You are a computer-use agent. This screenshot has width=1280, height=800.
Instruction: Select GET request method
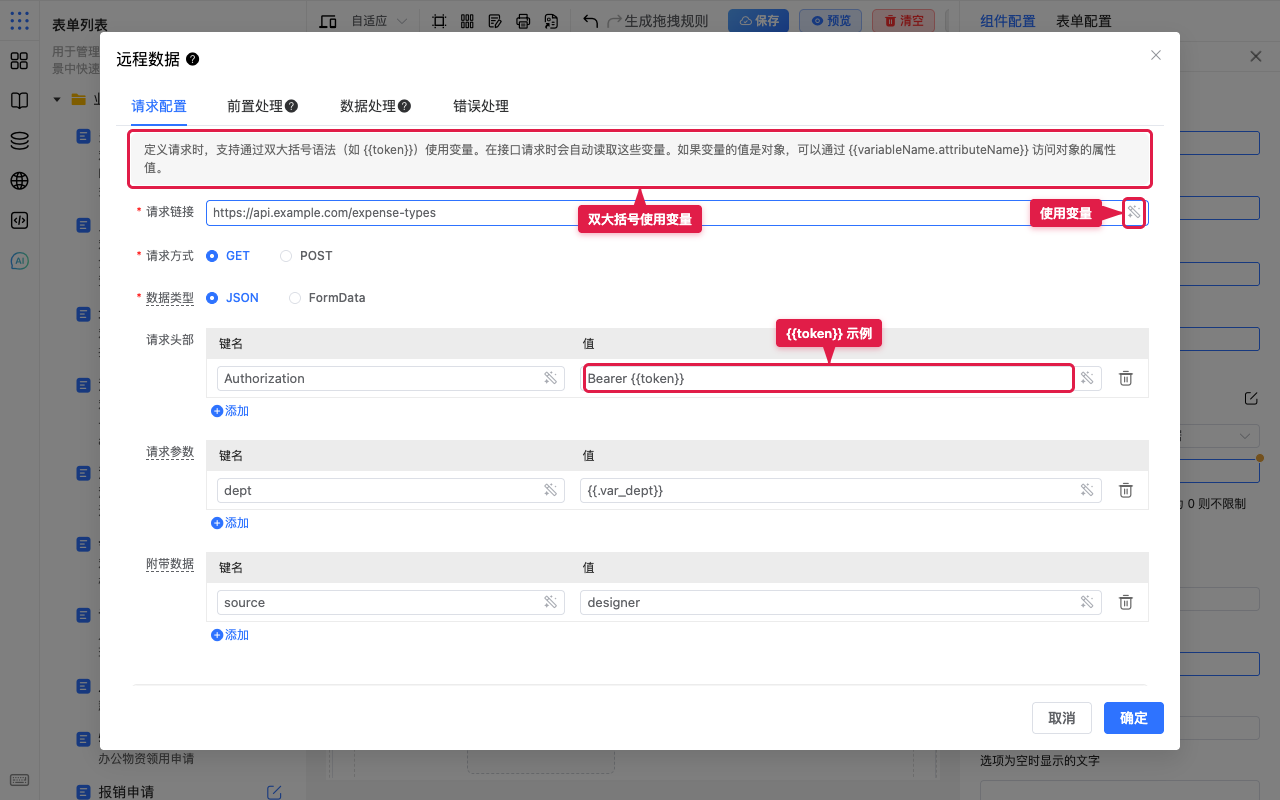[x=228, y=256]
